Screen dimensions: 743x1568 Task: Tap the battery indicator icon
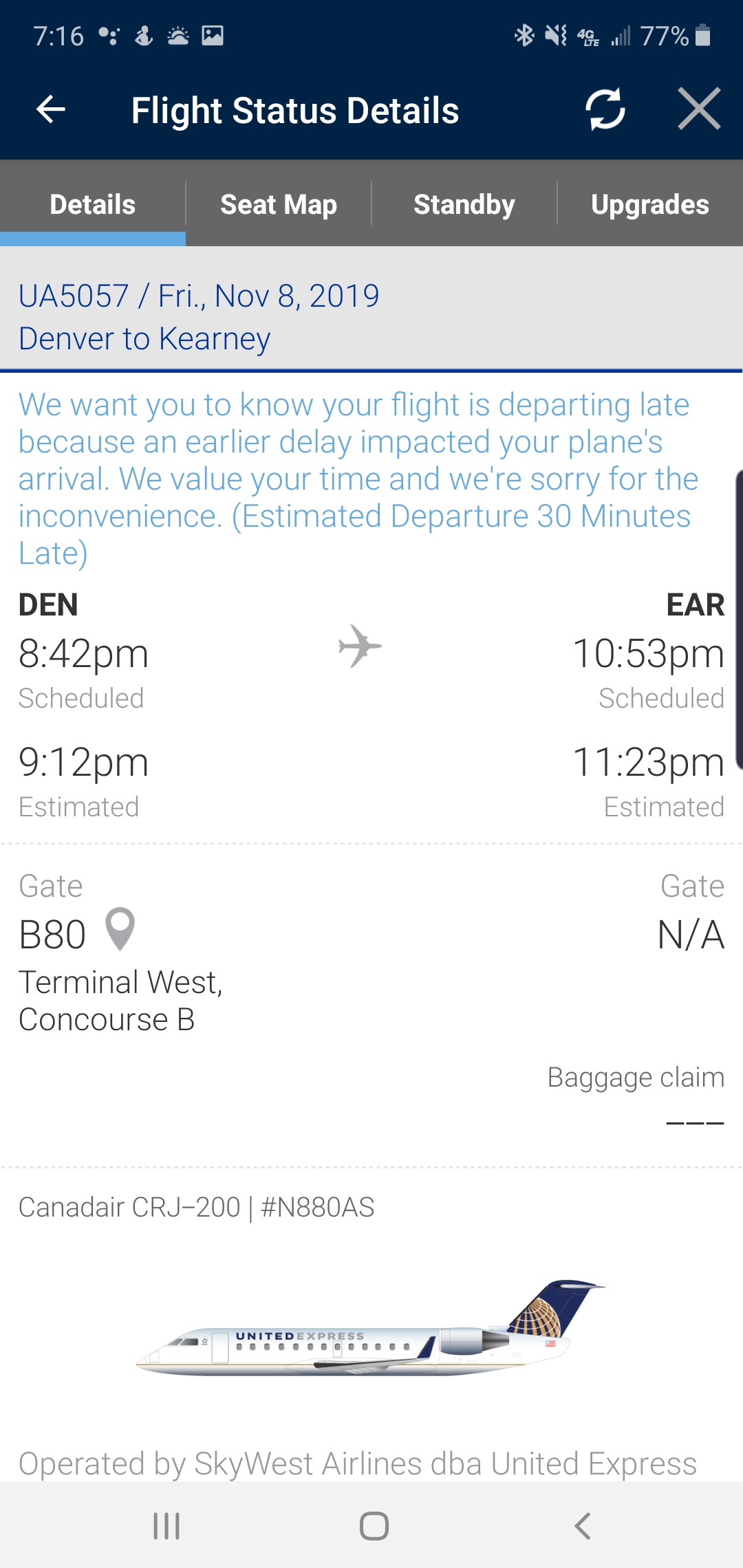[x=702, y=35]
